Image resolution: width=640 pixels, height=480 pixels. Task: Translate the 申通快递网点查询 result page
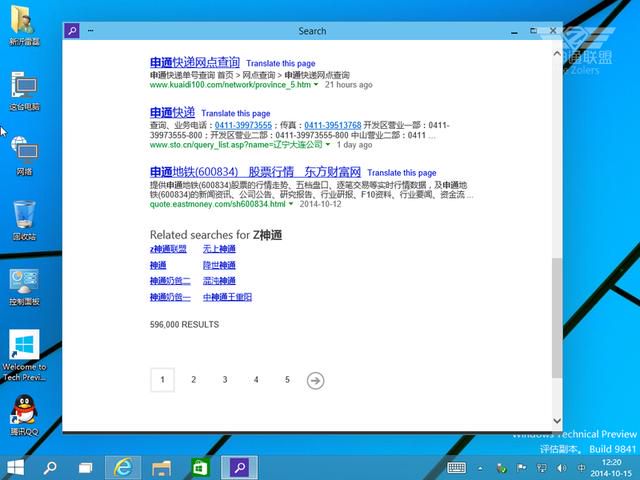click(x=280, y=63)
